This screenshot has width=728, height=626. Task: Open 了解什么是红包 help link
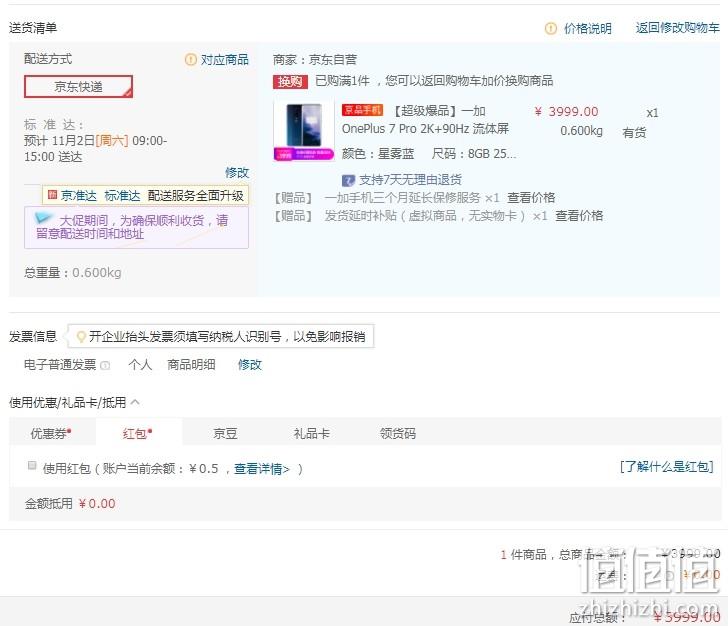pos(667,466)
